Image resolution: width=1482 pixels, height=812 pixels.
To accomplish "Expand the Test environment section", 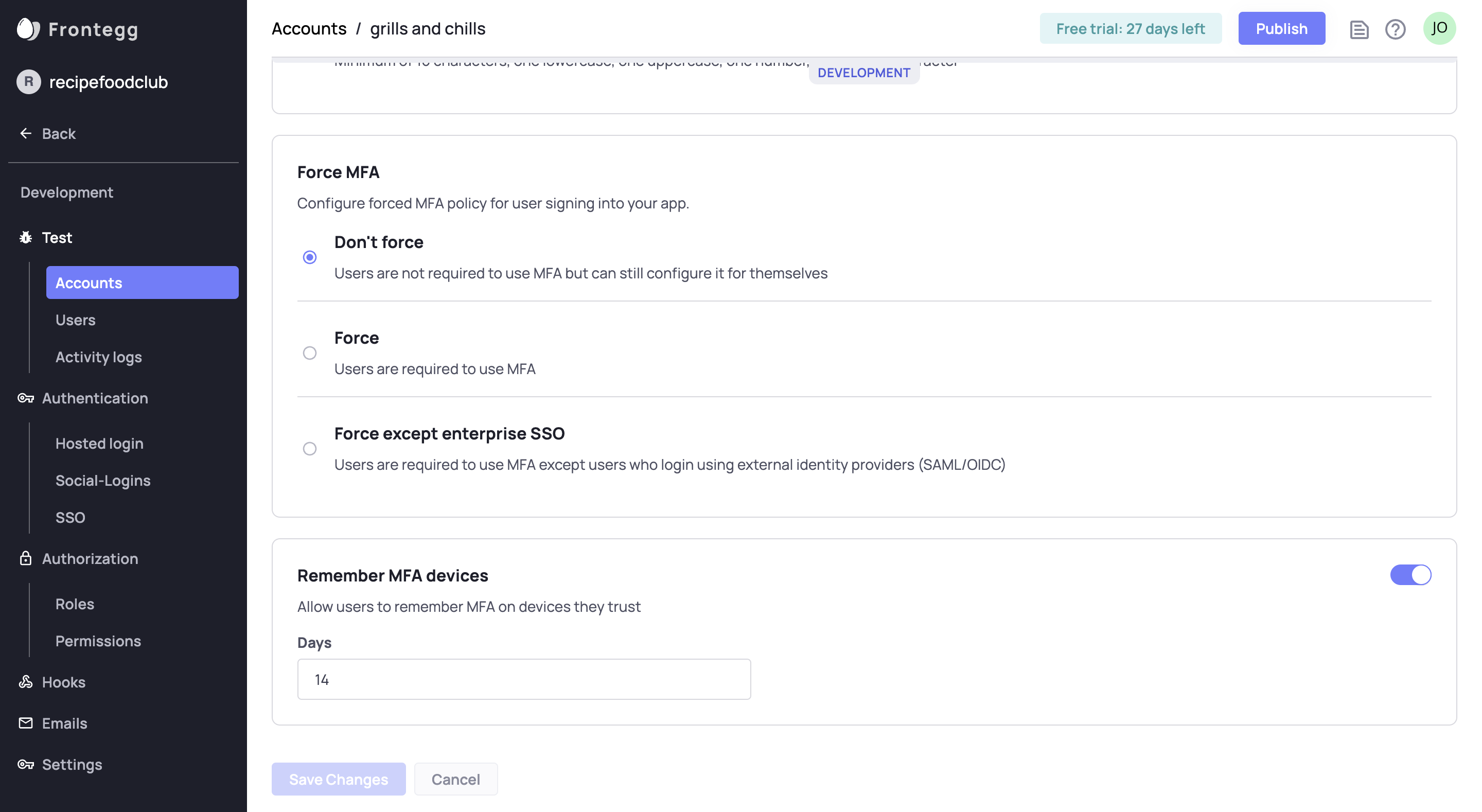I will point(57,237).
